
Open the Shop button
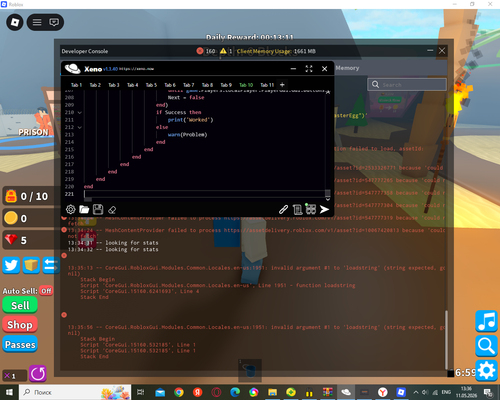[x=20, y=325]
